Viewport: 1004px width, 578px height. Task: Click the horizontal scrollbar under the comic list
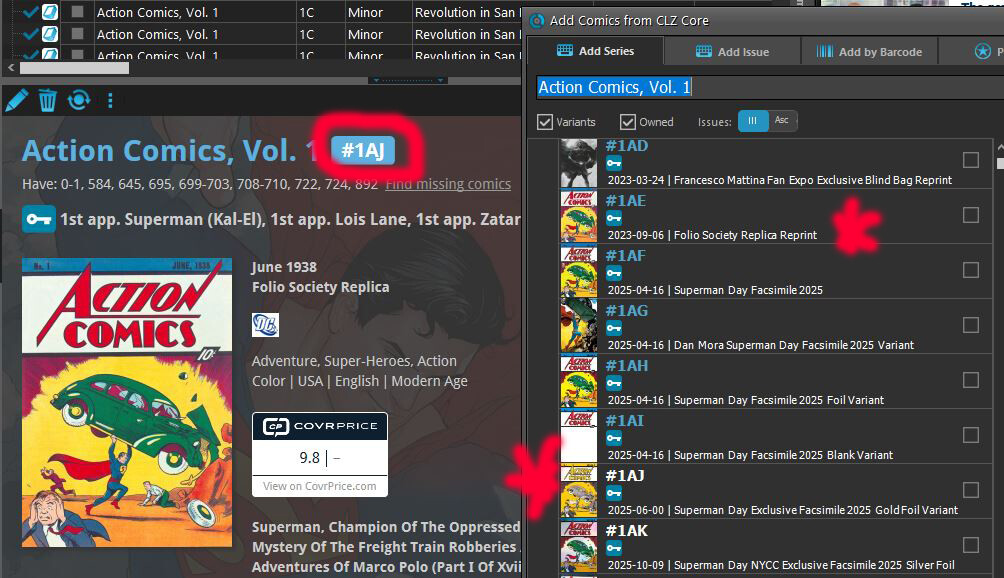(x=74, y=68)
